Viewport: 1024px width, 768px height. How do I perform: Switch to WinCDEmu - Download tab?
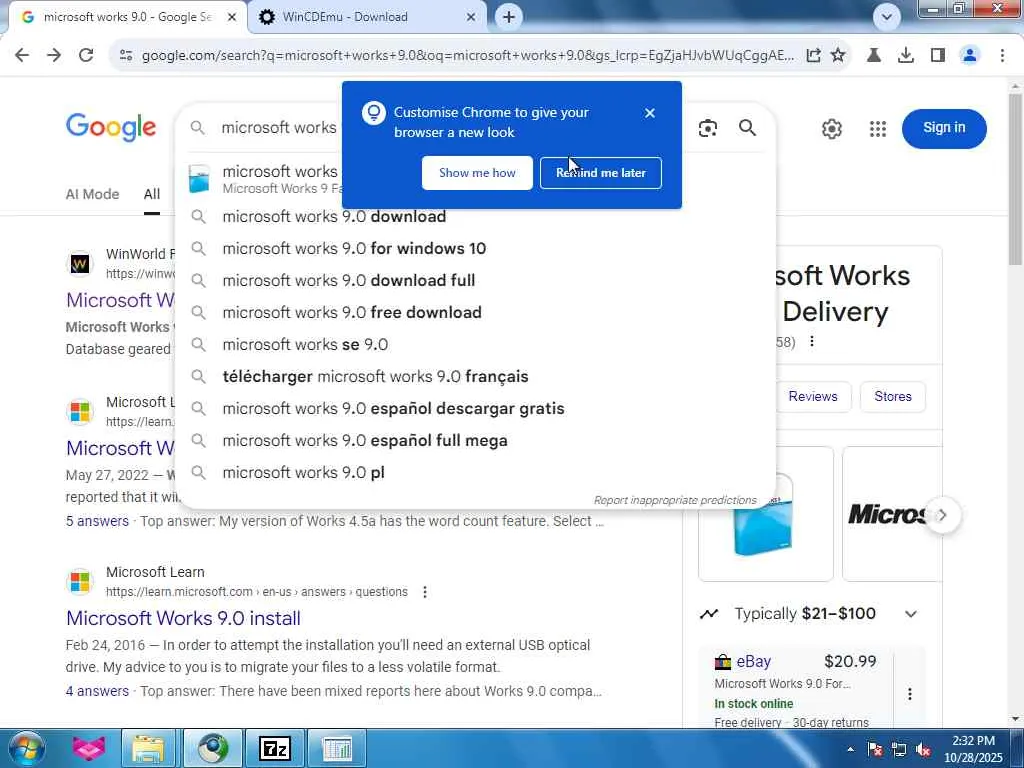(367, 17)
